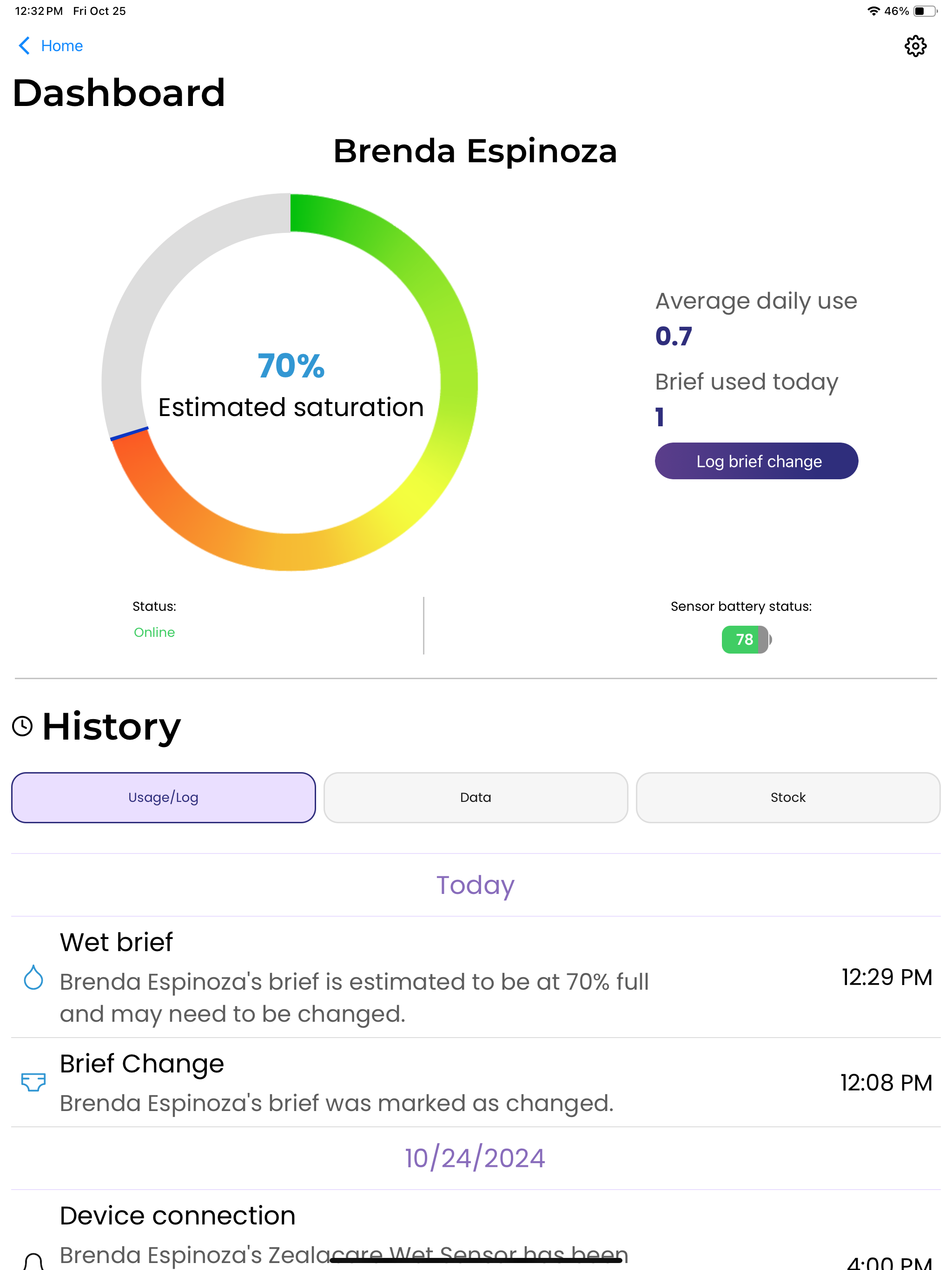Go back via the Home link
The width and height of the screenshot is (952, 1270).
coord(62,46)
